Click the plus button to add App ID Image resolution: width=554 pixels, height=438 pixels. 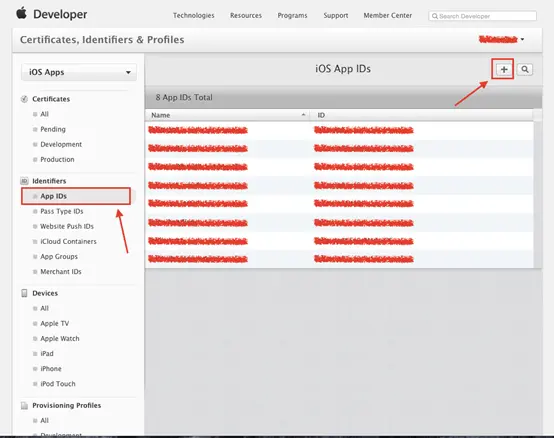[x=504, y=69]
